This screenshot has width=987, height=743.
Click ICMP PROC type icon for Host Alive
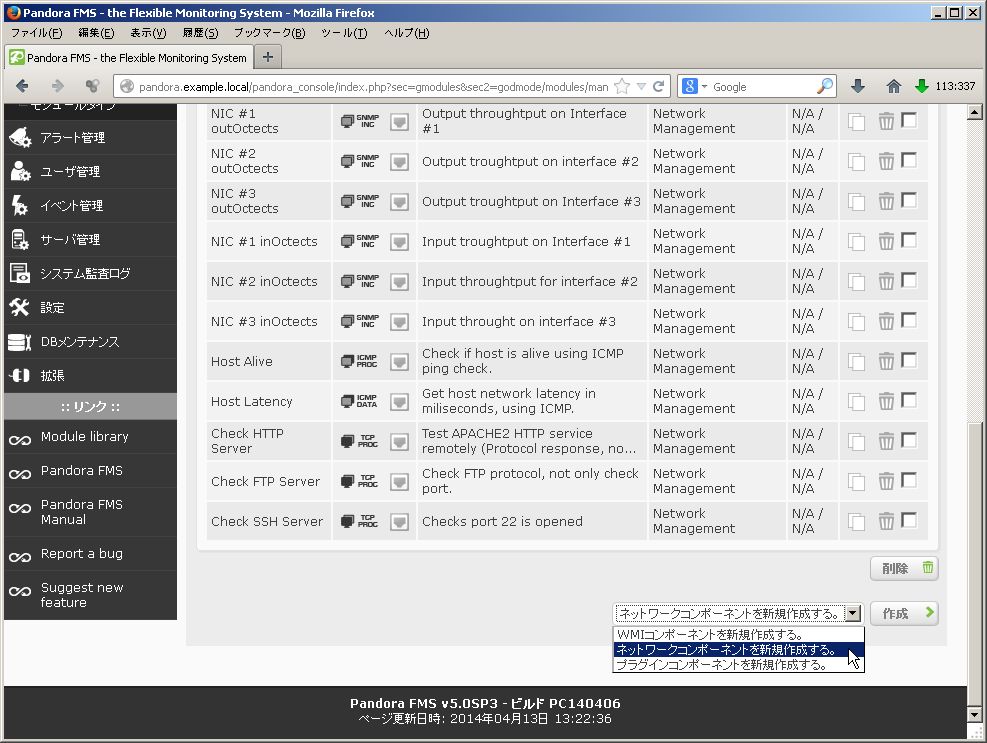point(359,361)
